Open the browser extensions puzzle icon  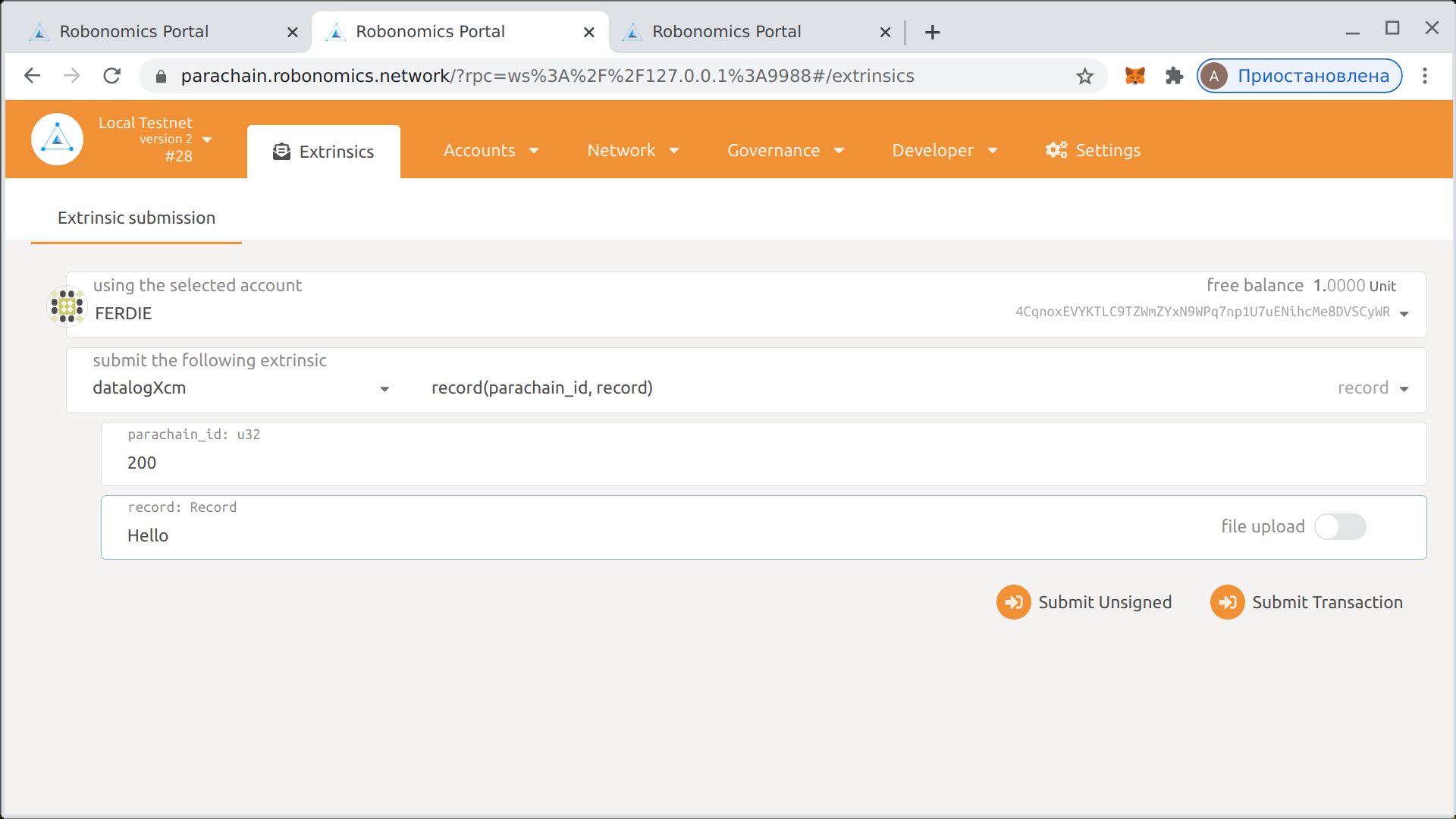(1174, 76)
